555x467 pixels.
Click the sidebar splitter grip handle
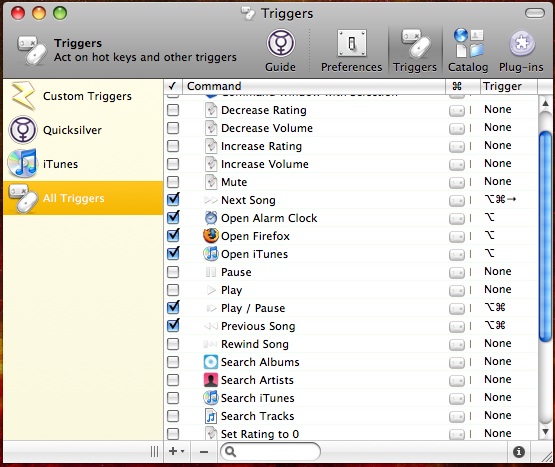[x=154, y=452]
